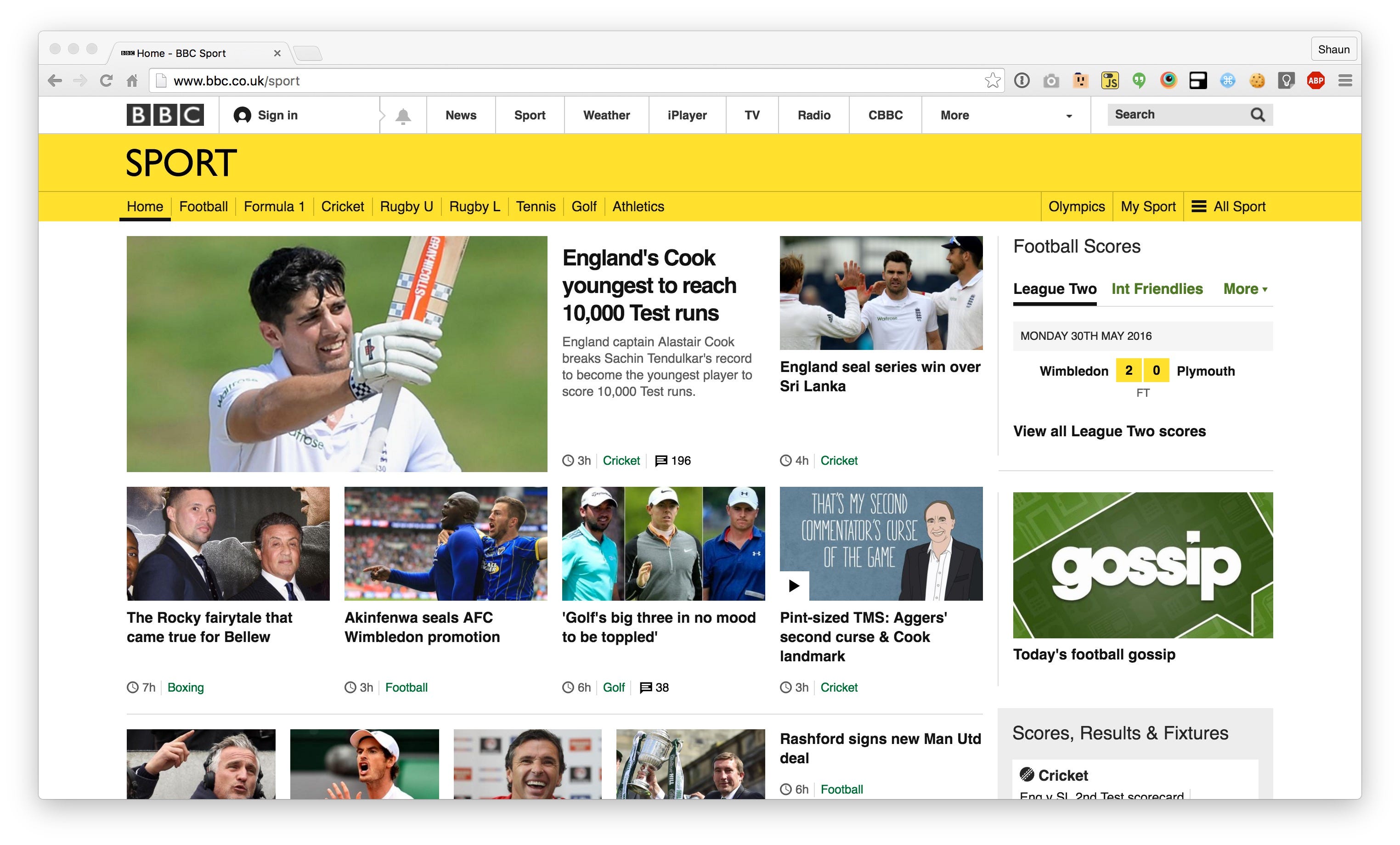Open the Formula 1 section

tap(274, 206)
